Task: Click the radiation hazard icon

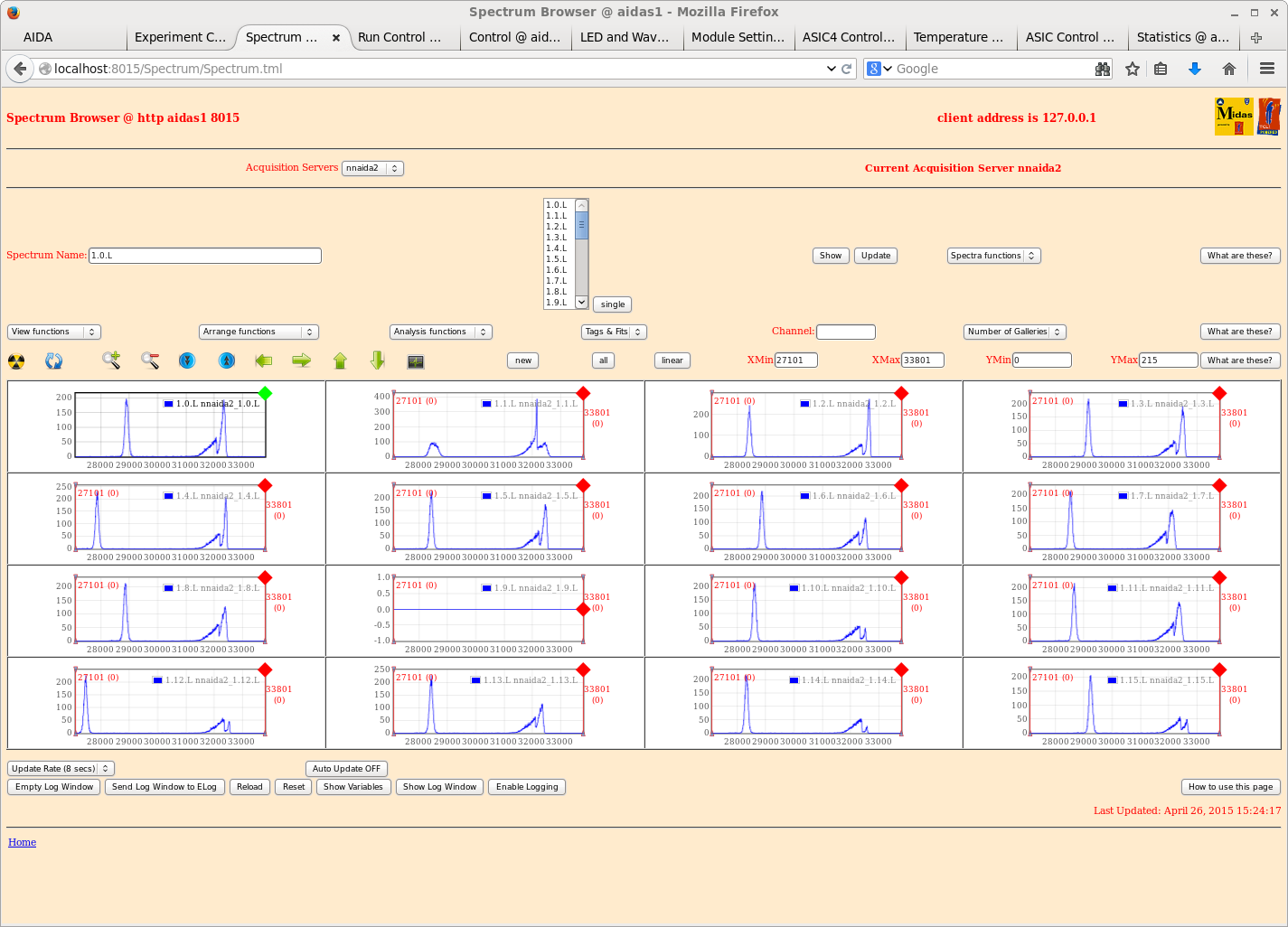Action: [x=16, y=361]
